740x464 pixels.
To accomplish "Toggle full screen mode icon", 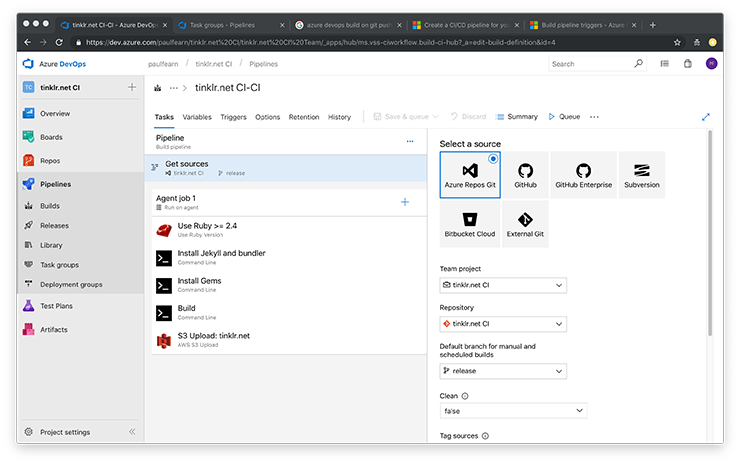I will (x=706, y=117).
